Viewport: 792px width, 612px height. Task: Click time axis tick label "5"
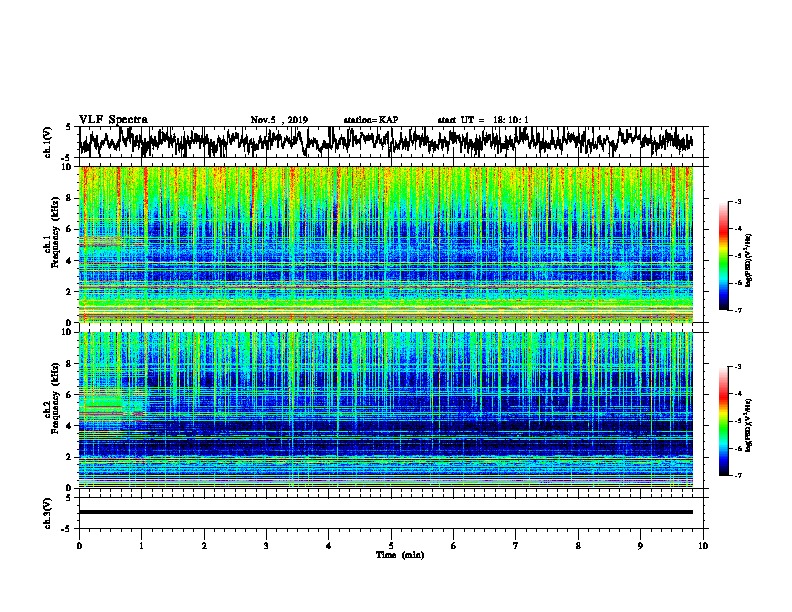pyautogui.click(x=391, y=546)
